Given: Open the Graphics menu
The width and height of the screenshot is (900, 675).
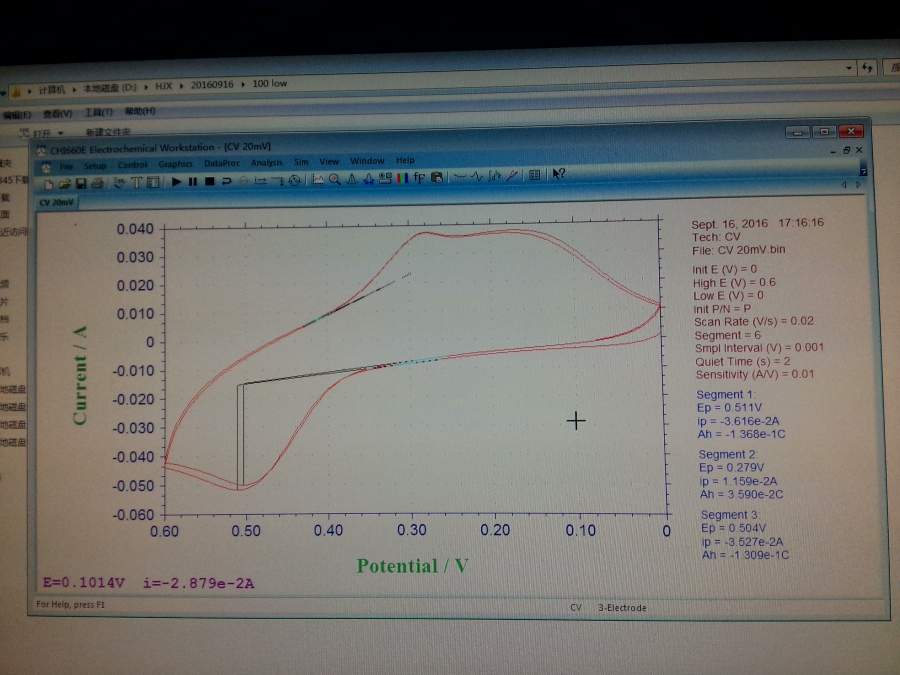Looking at the screenshot, I should click(175, 164).
